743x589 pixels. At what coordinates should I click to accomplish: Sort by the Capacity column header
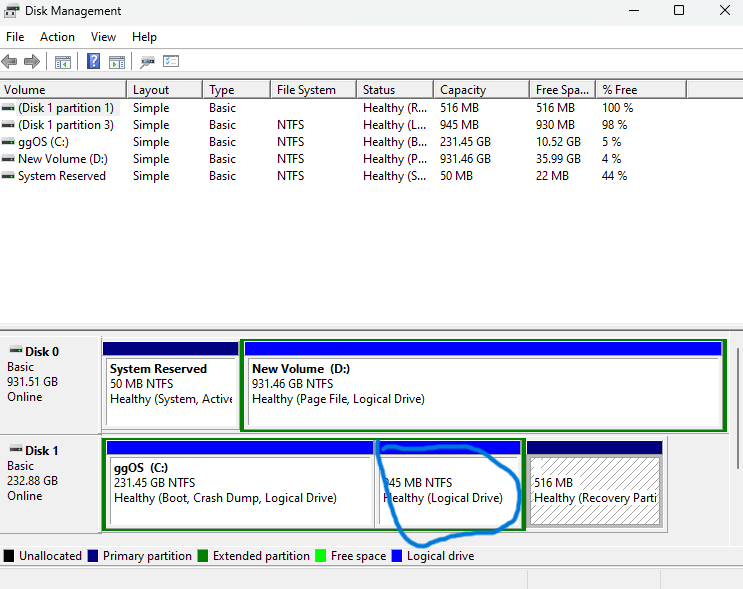point(481,90)
